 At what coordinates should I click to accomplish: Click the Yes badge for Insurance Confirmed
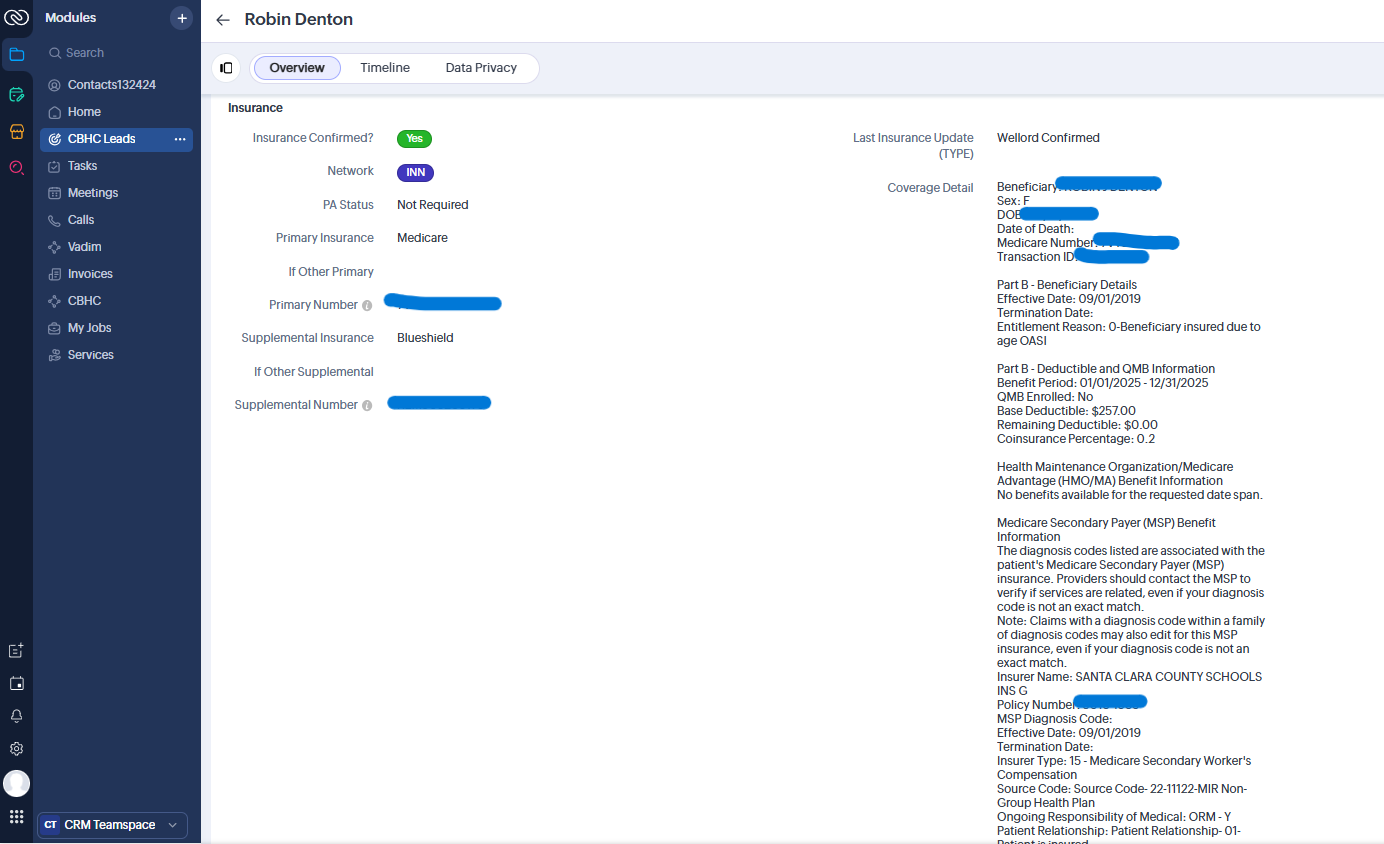click(x=414, y=139)
